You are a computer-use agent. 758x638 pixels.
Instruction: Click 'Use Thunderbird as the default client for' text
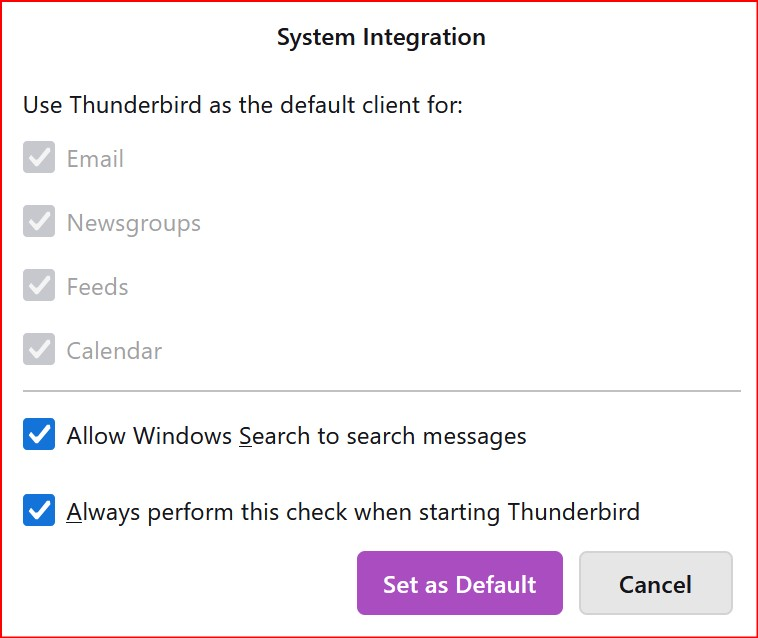243,105
